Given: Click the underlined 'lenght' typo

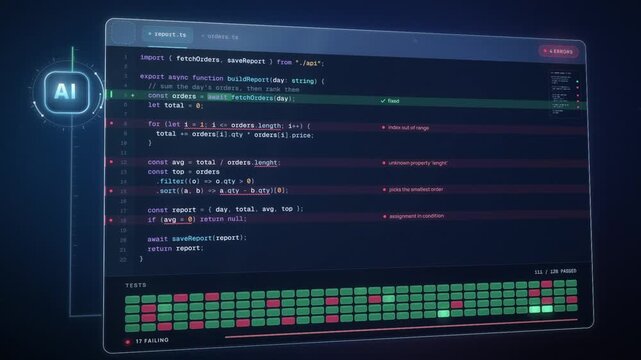Looking at the screenshot, I should (x=266, y=163).
